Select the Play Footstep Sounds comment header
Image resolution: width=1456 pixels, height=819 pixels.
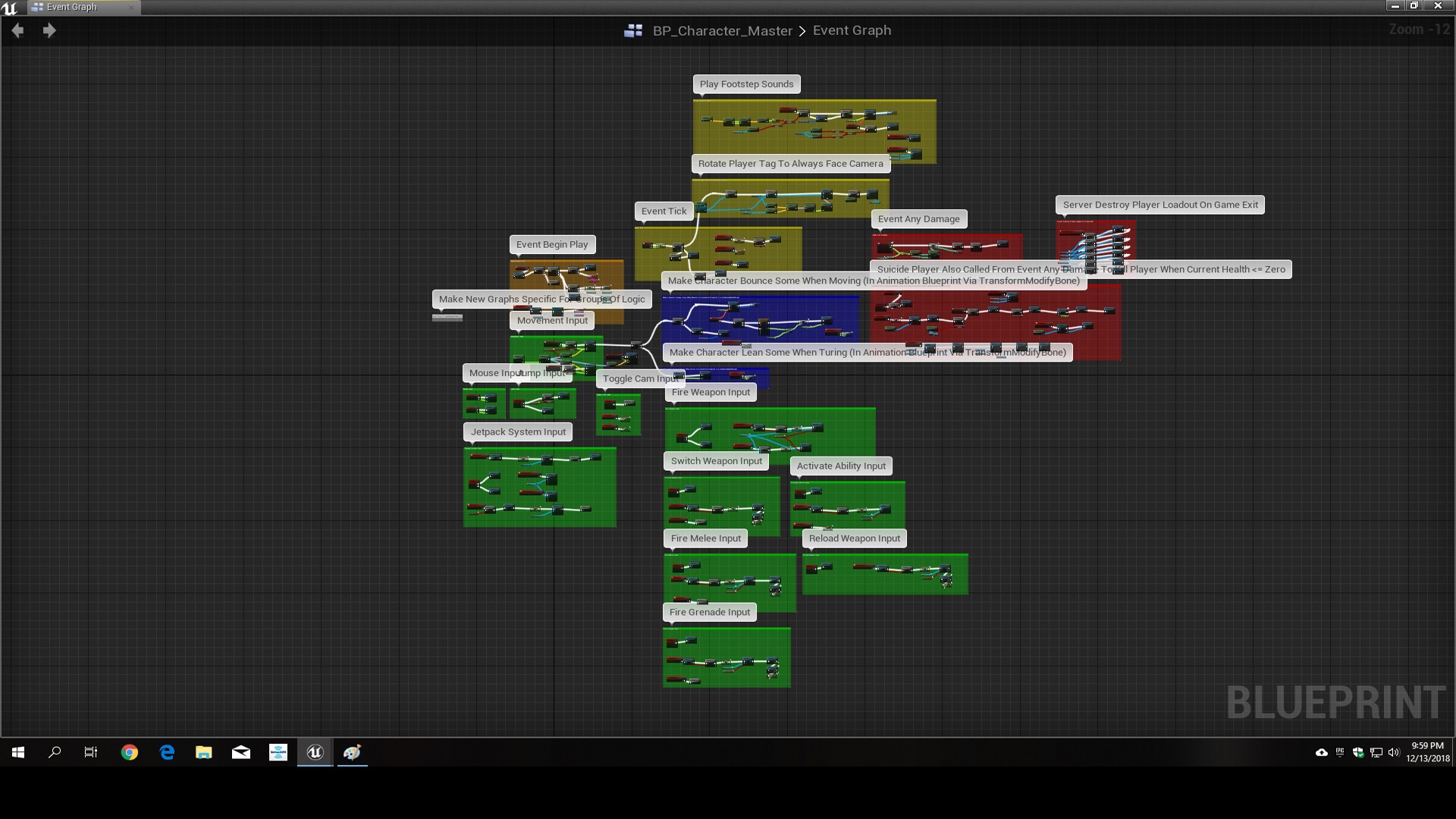tap(745, 84)
